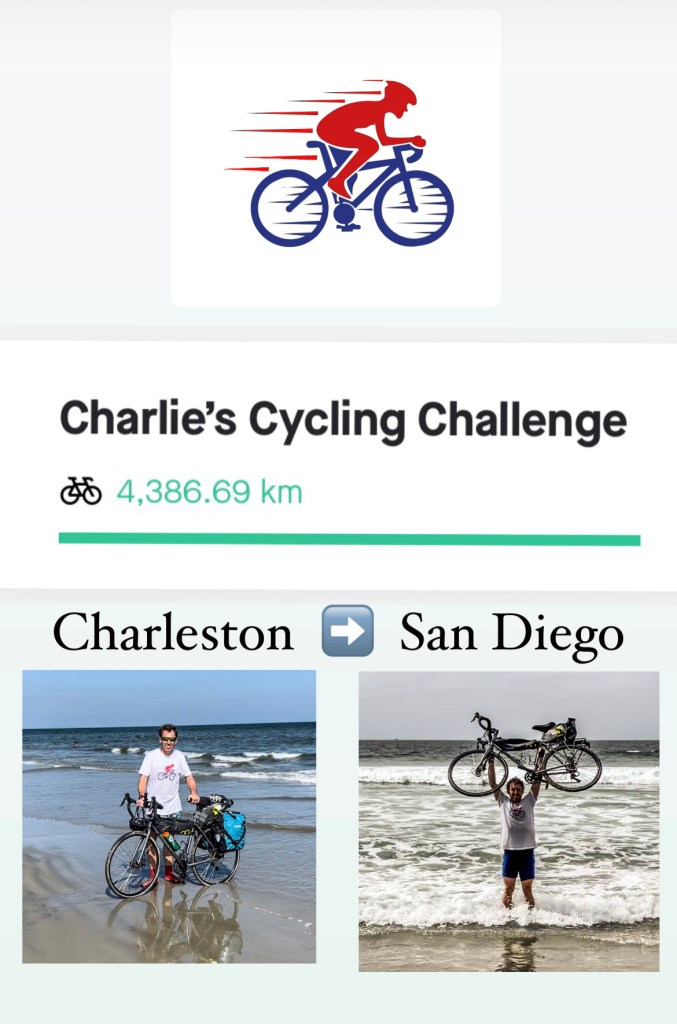
Task: Click the blue pannier bag on bike
Action: tap(232, 832)
